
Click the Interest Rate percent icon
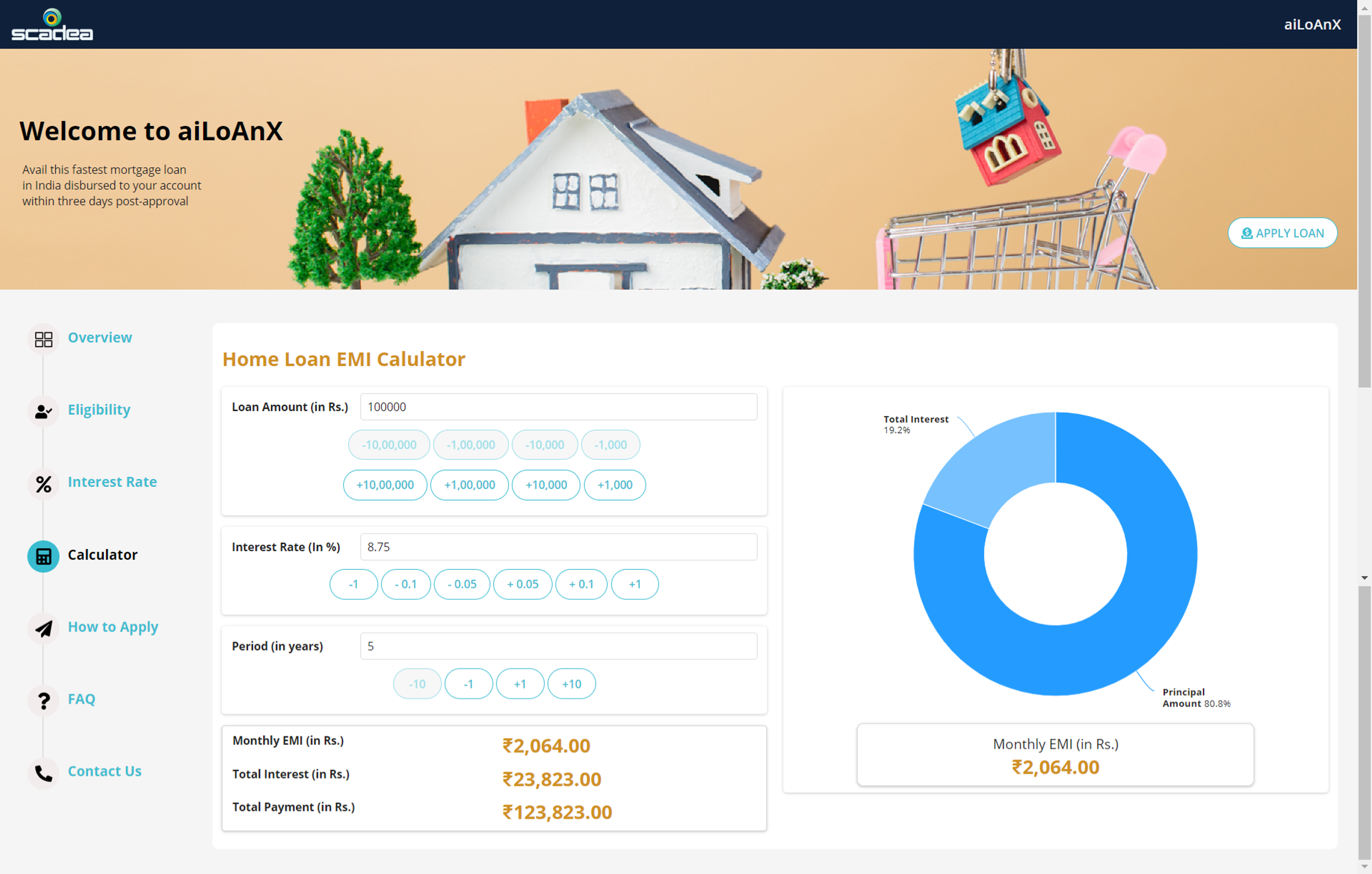click(x=43, y=484)
